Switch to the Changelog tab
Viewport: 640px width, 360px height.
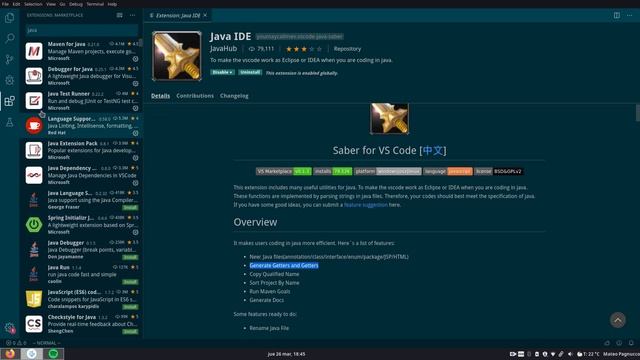click(x=234, y=96)
